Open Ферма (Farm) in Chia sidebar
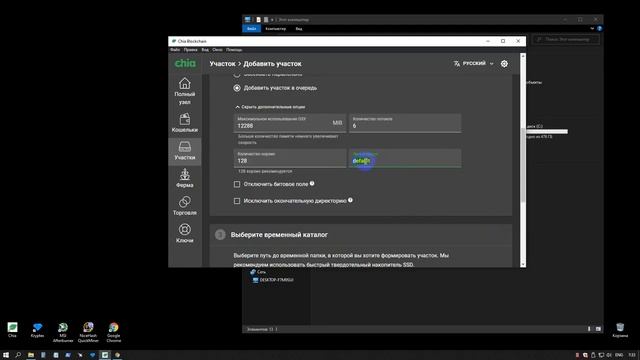The image size is (640, 360). pyautogui.click(x=184, y=178)
